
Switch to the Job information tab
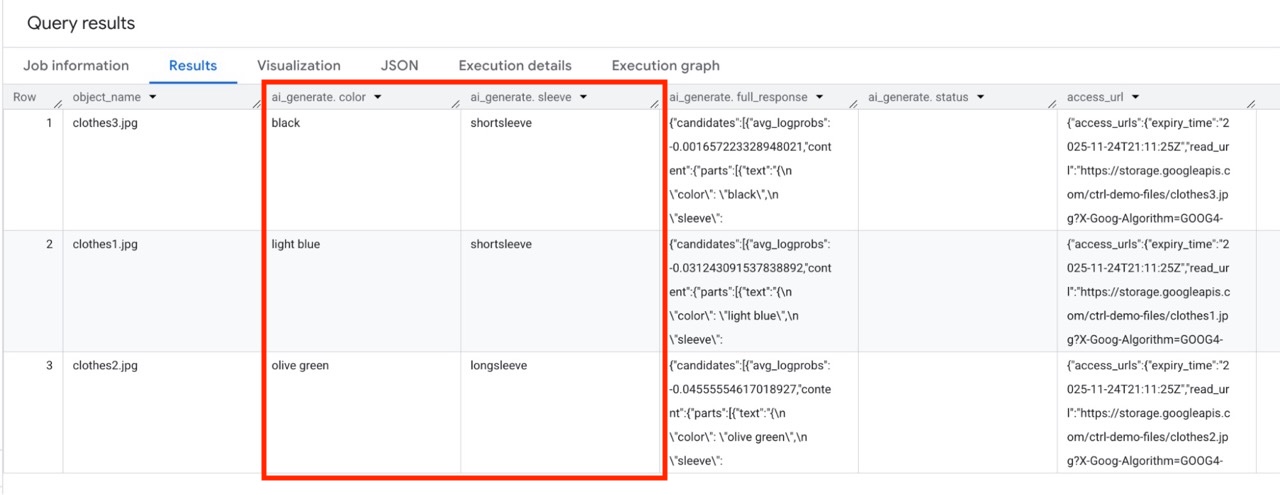coord(76,66)
